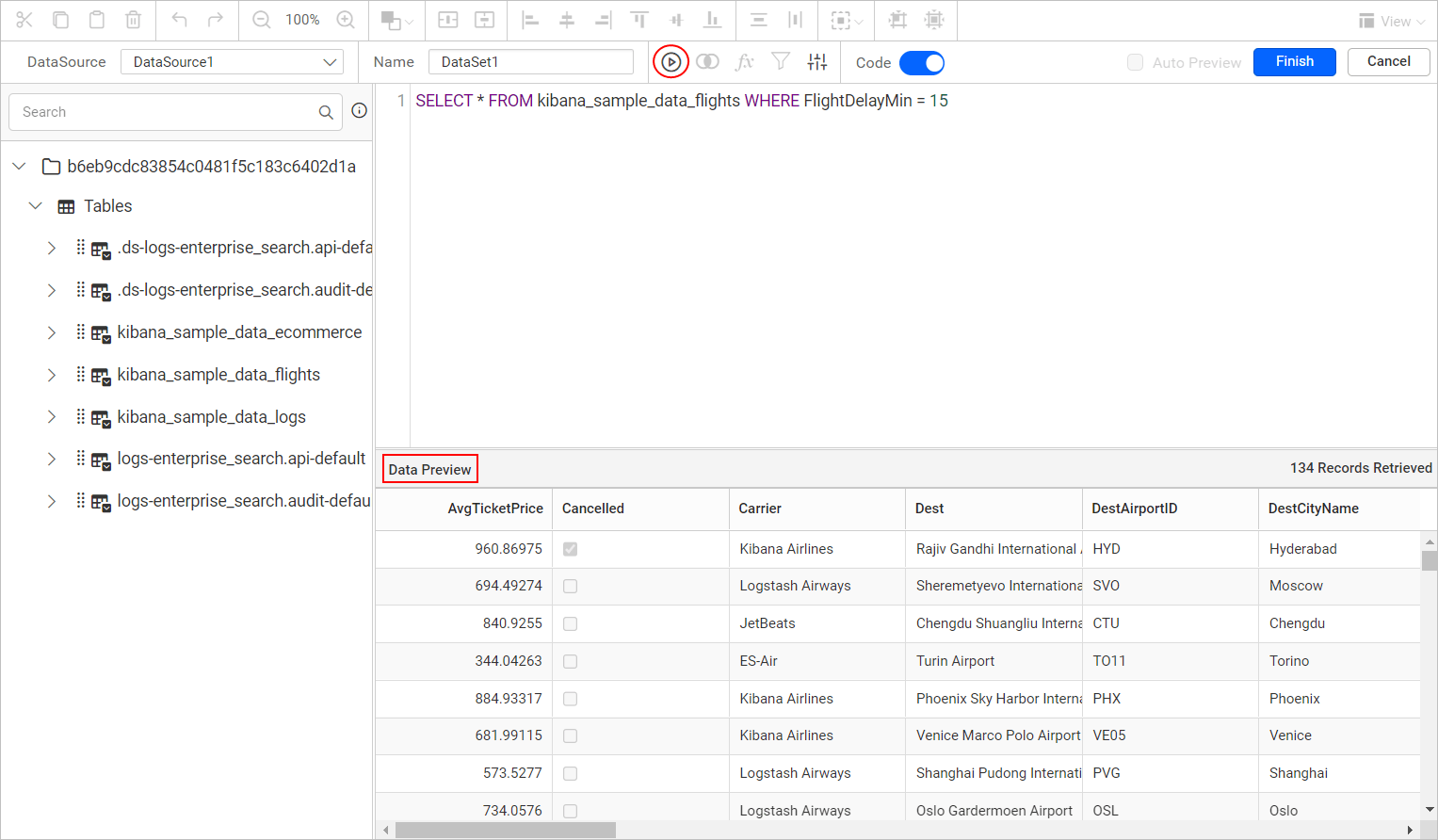Image resolution: width=1438 pixels, height=840 pixels.
Task: Run the query with the play icon
Action: click(671, 62)
